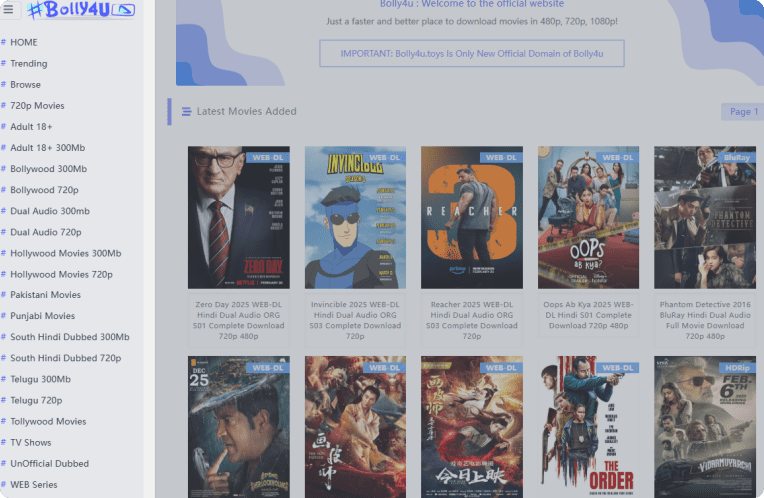Click the Reacher 2025 poster thumbnail
The width and height of the screenshot is (764, 498).
471,218
